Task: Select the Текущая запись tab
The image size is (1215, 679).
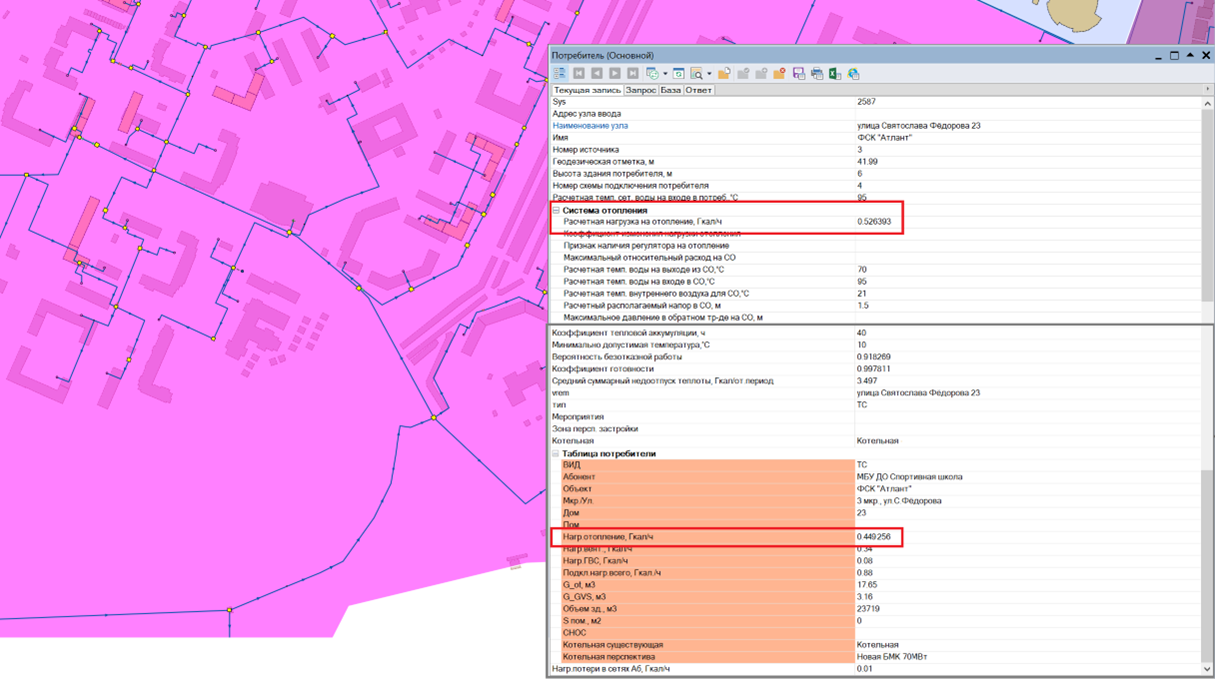Action: 588,90
